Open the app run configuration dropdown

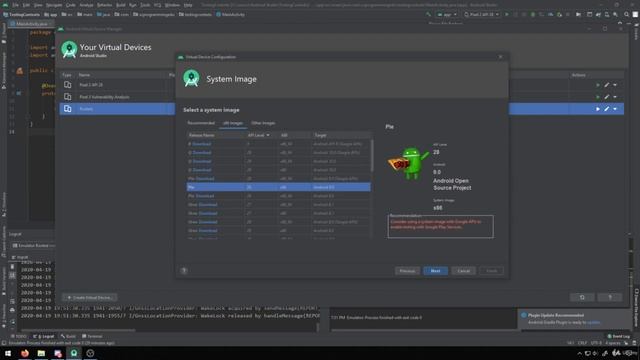click(x=447, y=14)
